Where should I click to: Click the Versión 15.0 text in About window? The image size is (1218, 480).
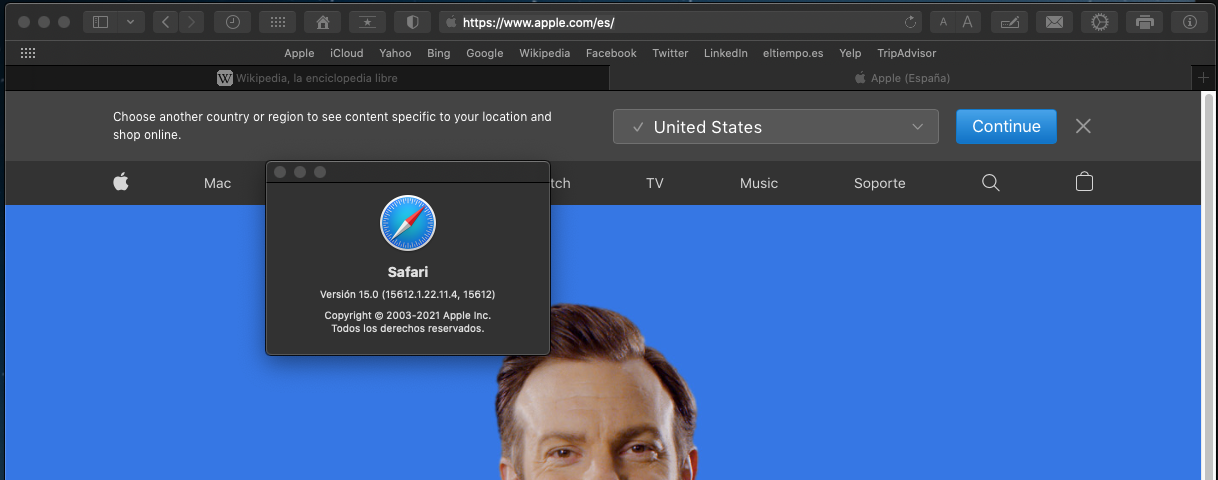click(408, 294)
